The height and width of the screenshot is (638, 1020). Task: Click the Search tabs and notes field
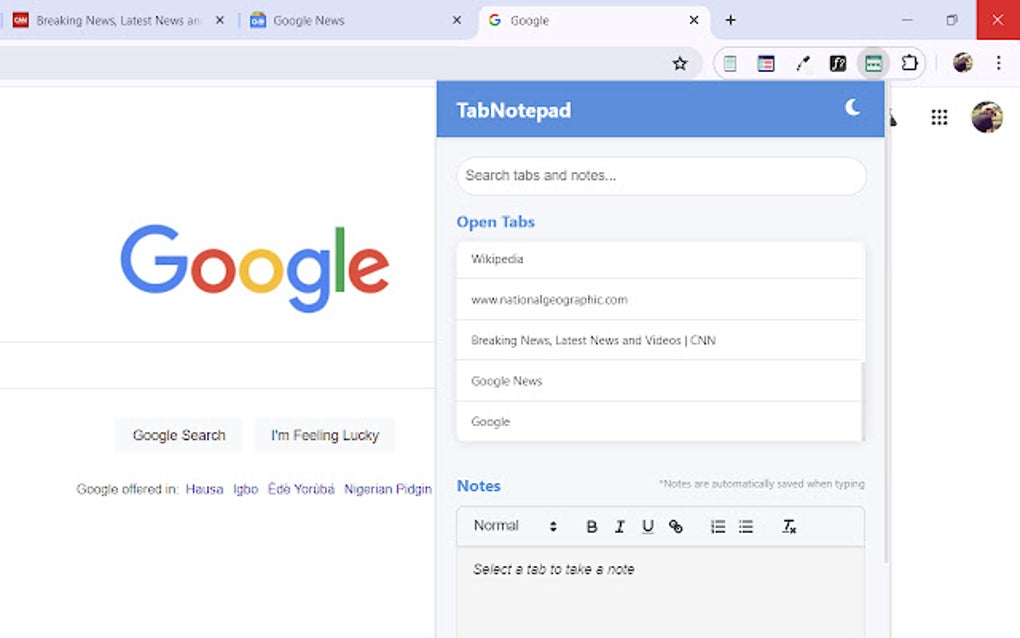coord(660,176)
